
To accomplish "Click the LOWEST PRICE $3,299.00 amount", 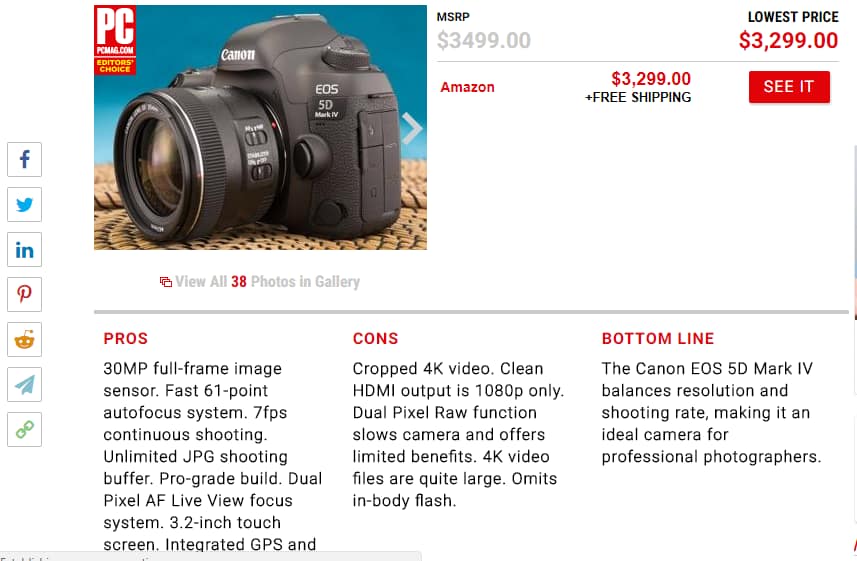I will click(788, 40).
